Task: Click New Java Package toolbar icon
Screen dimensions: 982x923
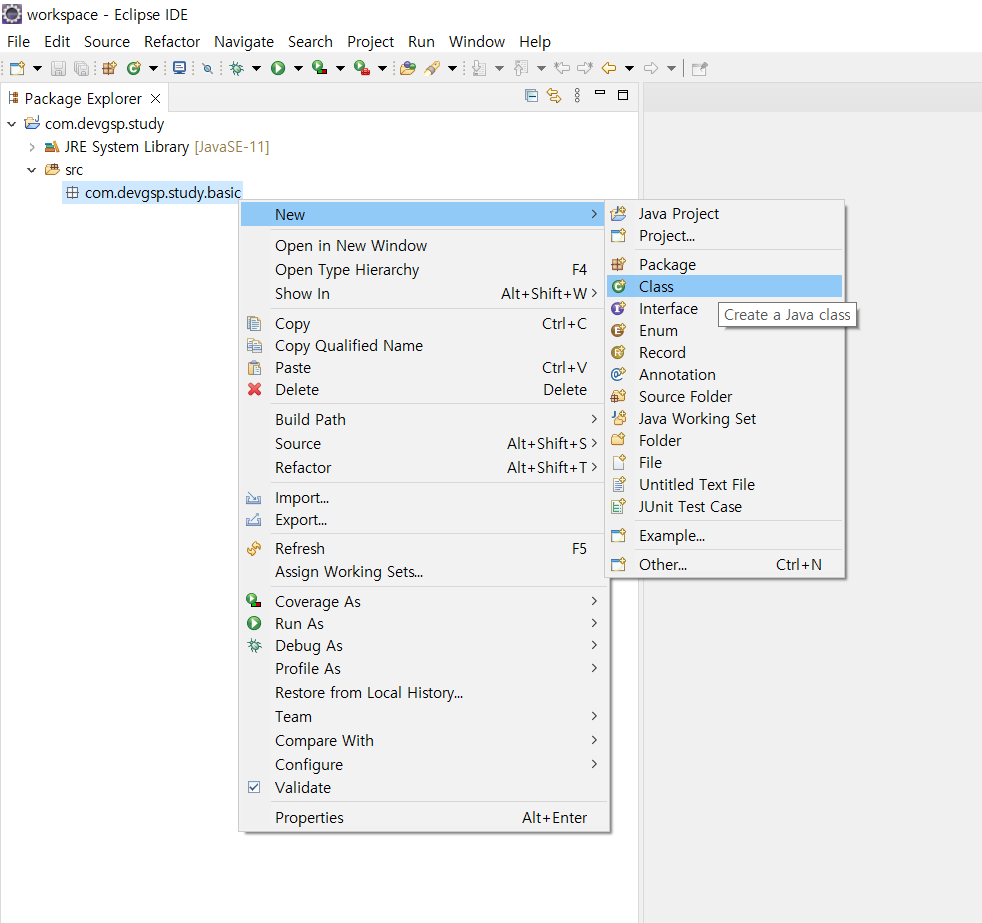Action: click(110, 68)
